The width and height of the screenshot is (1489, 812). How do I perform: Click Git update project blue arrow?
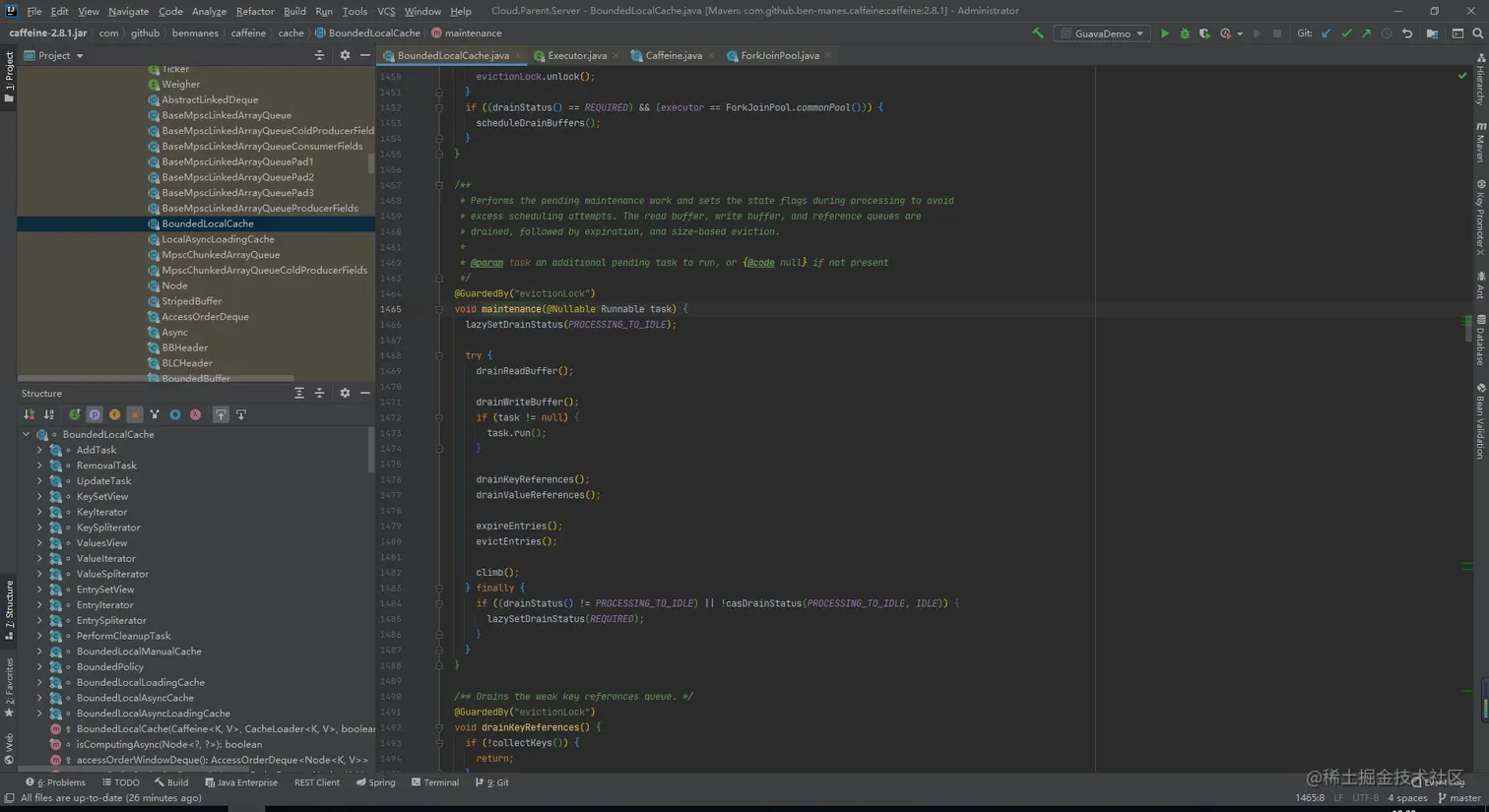[1326, 33]
